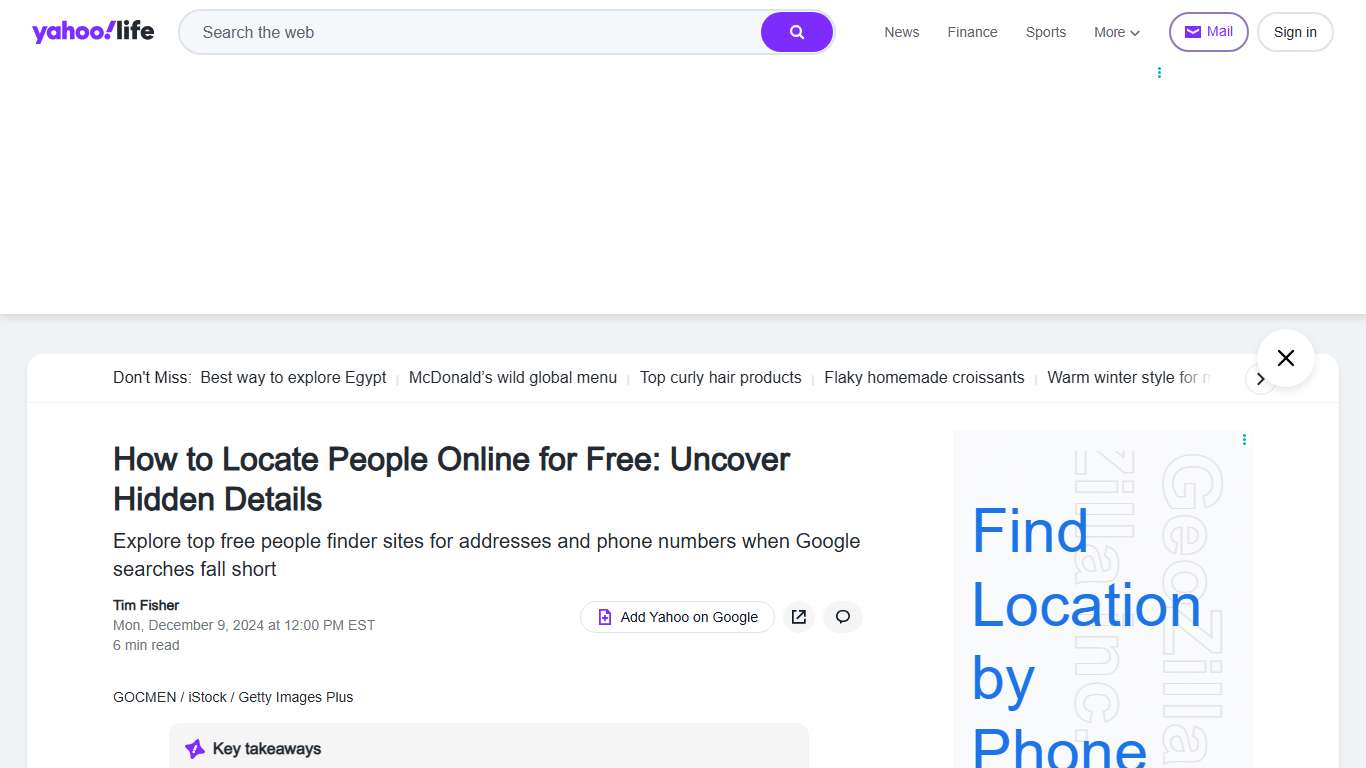This screenshot has width=1366, height=768.
Task: Open the top advertisement menu dots
Action: 1159,71
